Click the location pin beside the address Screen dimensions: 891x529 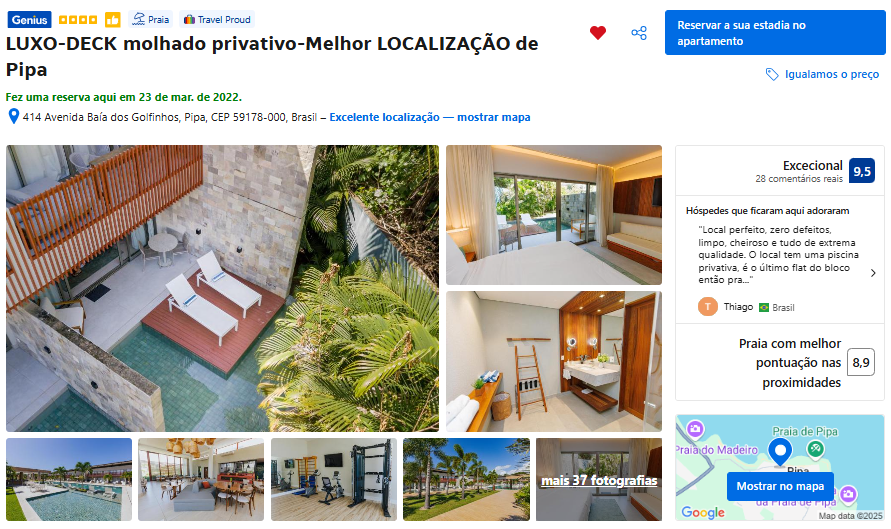coord(14,116)
